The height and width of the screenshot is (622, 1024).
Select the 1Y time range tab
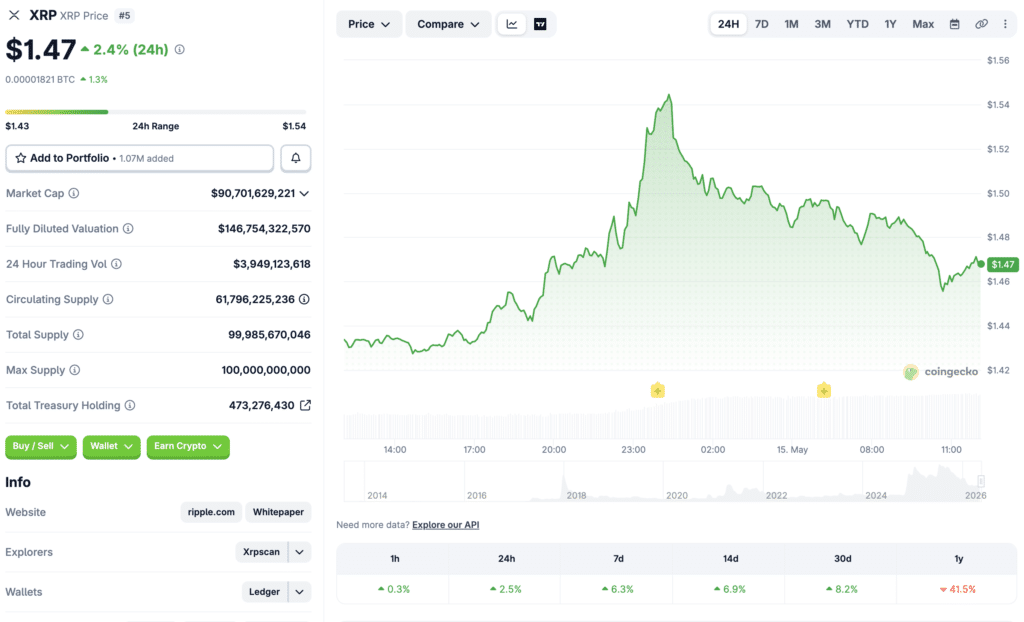(x=890, y=24)
